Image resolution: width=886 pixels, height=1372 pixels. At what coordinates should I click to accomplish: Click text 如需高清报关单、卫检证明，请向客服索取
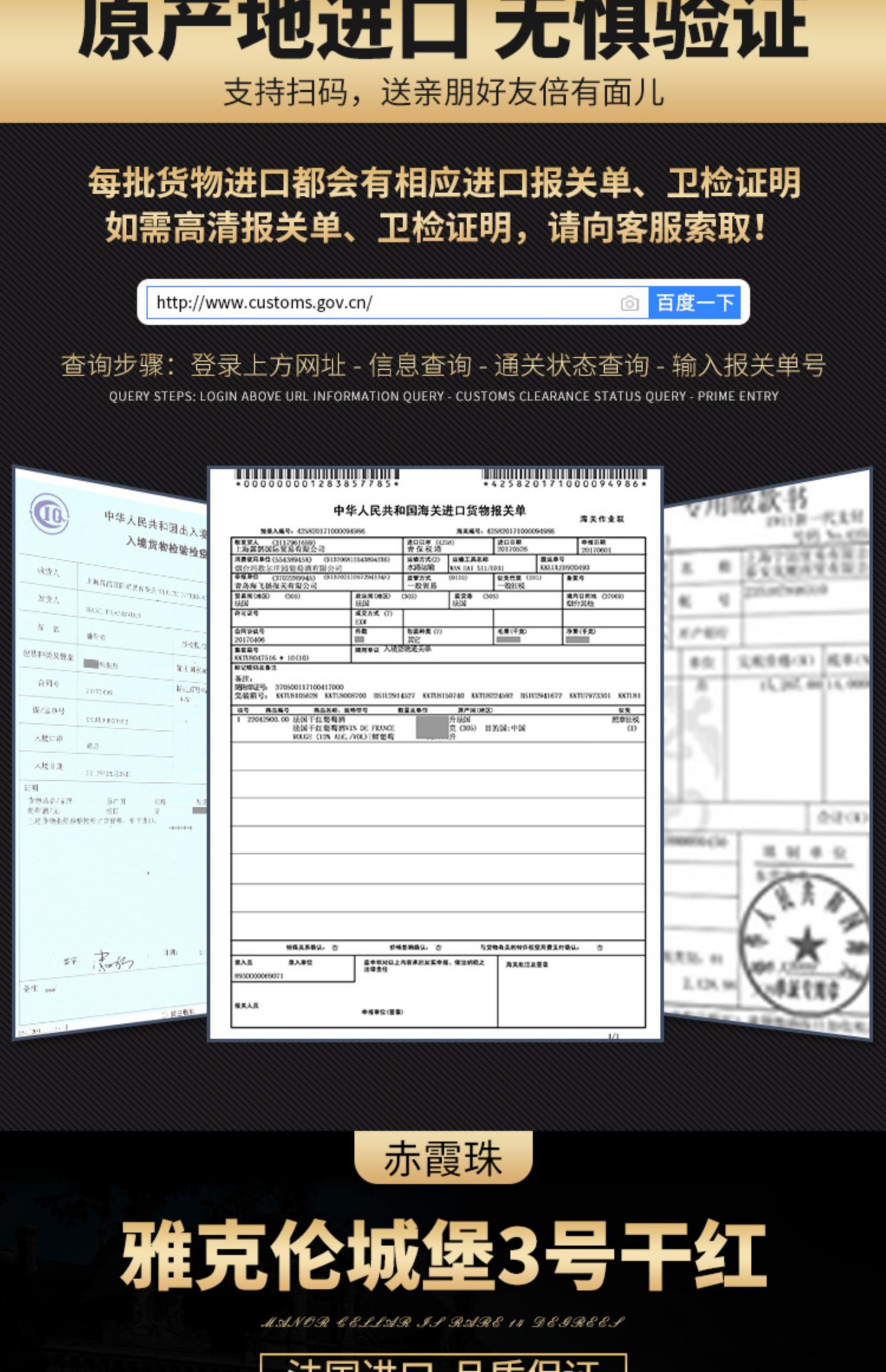pyautogui.click(x=436, y=227)
